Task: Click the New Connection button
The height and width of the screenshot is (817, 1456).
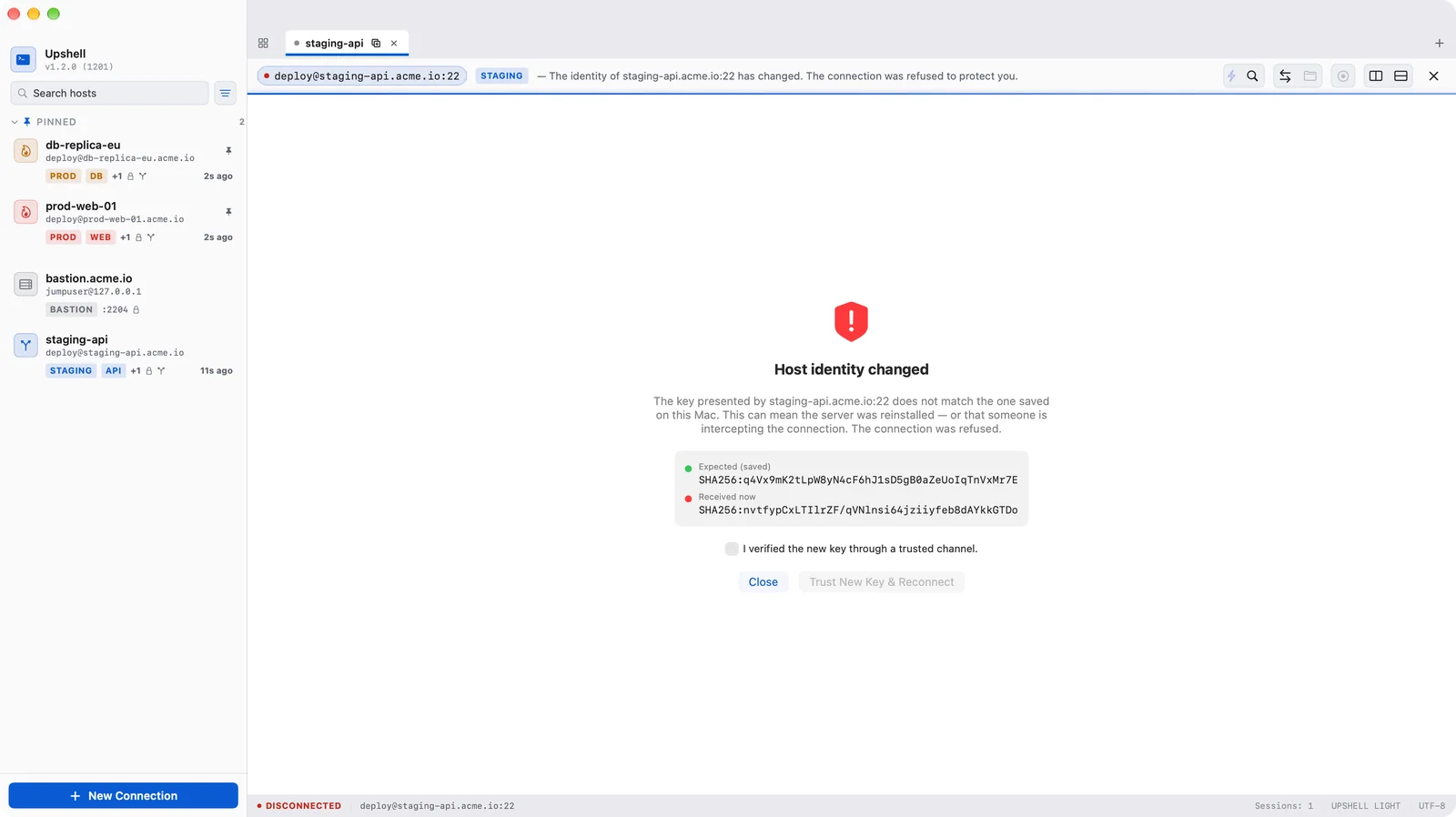Action: pyautogui.click(x=124, y=796)
